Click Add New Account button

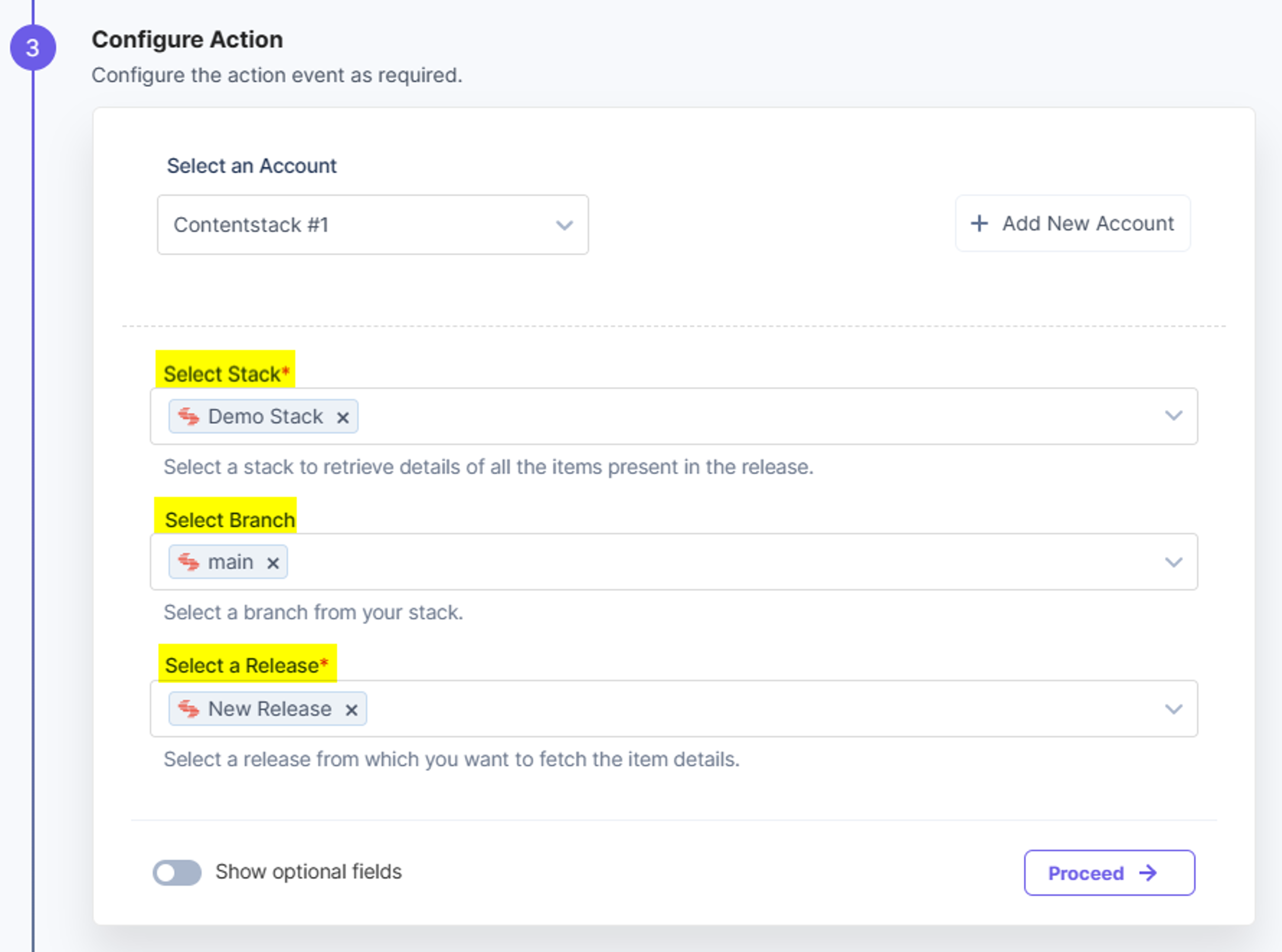[1072, 224]
